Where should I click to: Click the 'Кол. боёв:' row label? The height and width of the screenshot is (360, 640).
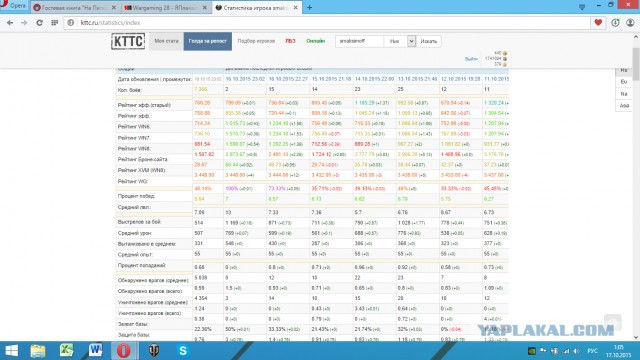[x=129, y=90]
